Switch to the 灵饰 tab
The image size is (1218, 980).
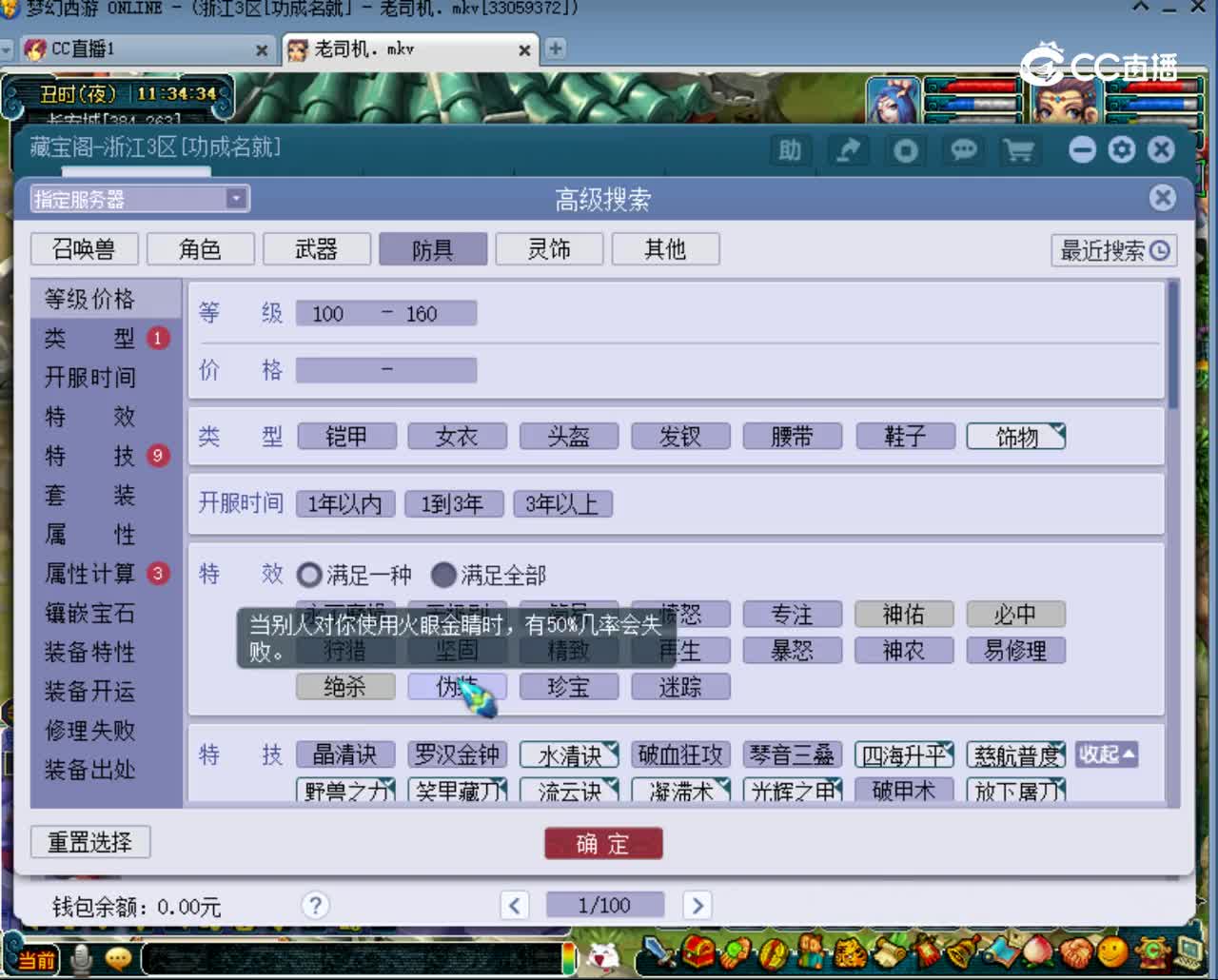[x=549, y=249]
